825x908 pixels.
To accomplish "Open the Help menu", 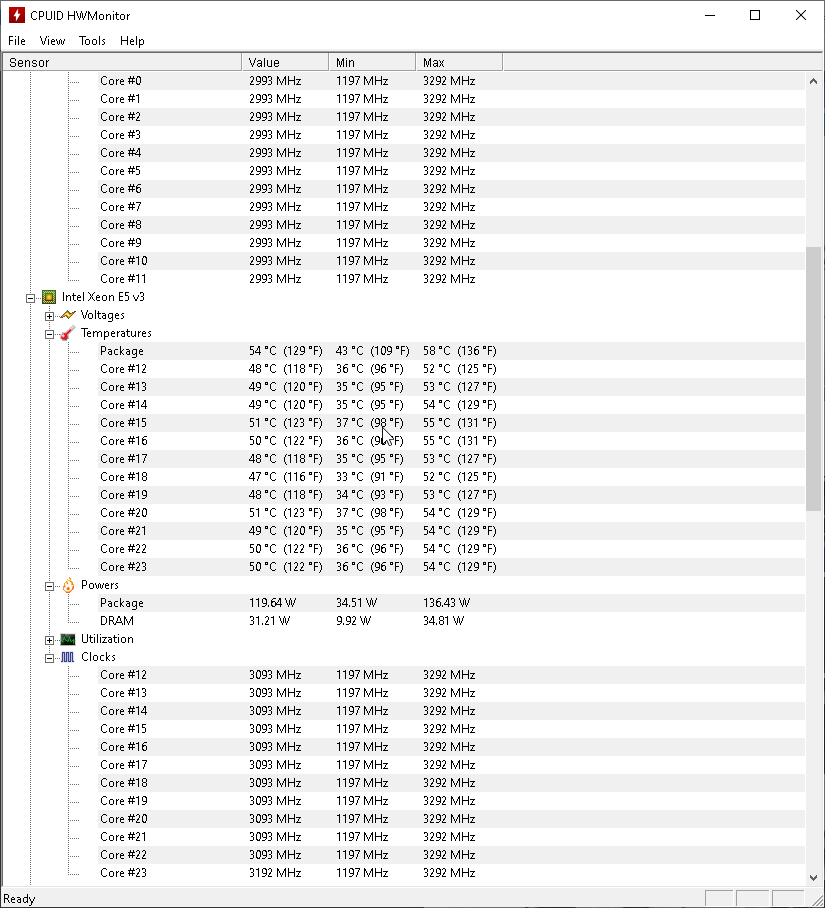I will [x=132, y=41].
